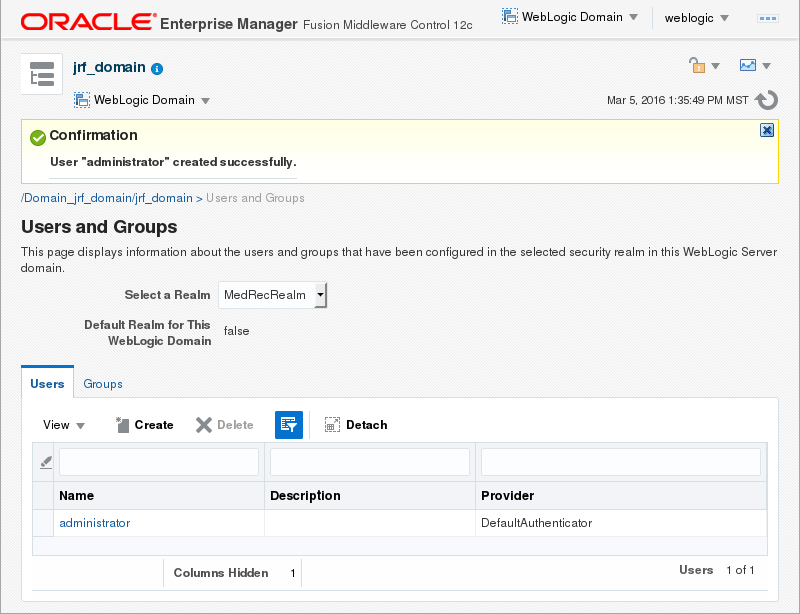
Task: Expand the WebLogic Domain menu under jrf_domain
Action: tap(142, 100)
